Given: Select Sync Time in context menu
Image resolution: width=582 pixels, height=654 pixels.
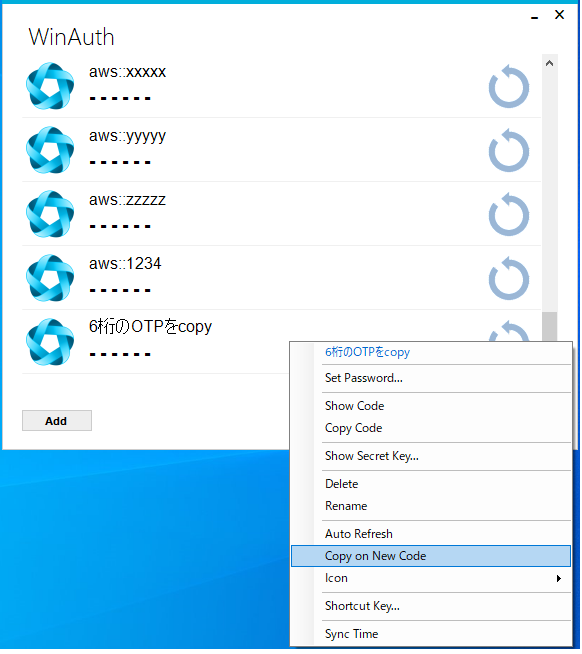Looking at the screenshot, I should pos(431,635).
